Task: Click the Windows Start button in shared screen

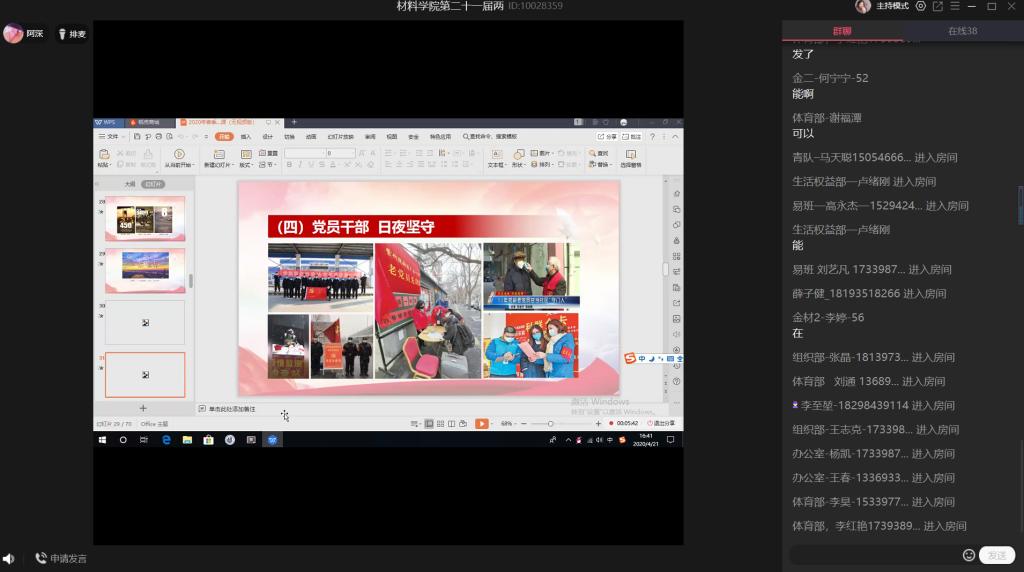Action: pyautogui.click(x=102, y=439)
